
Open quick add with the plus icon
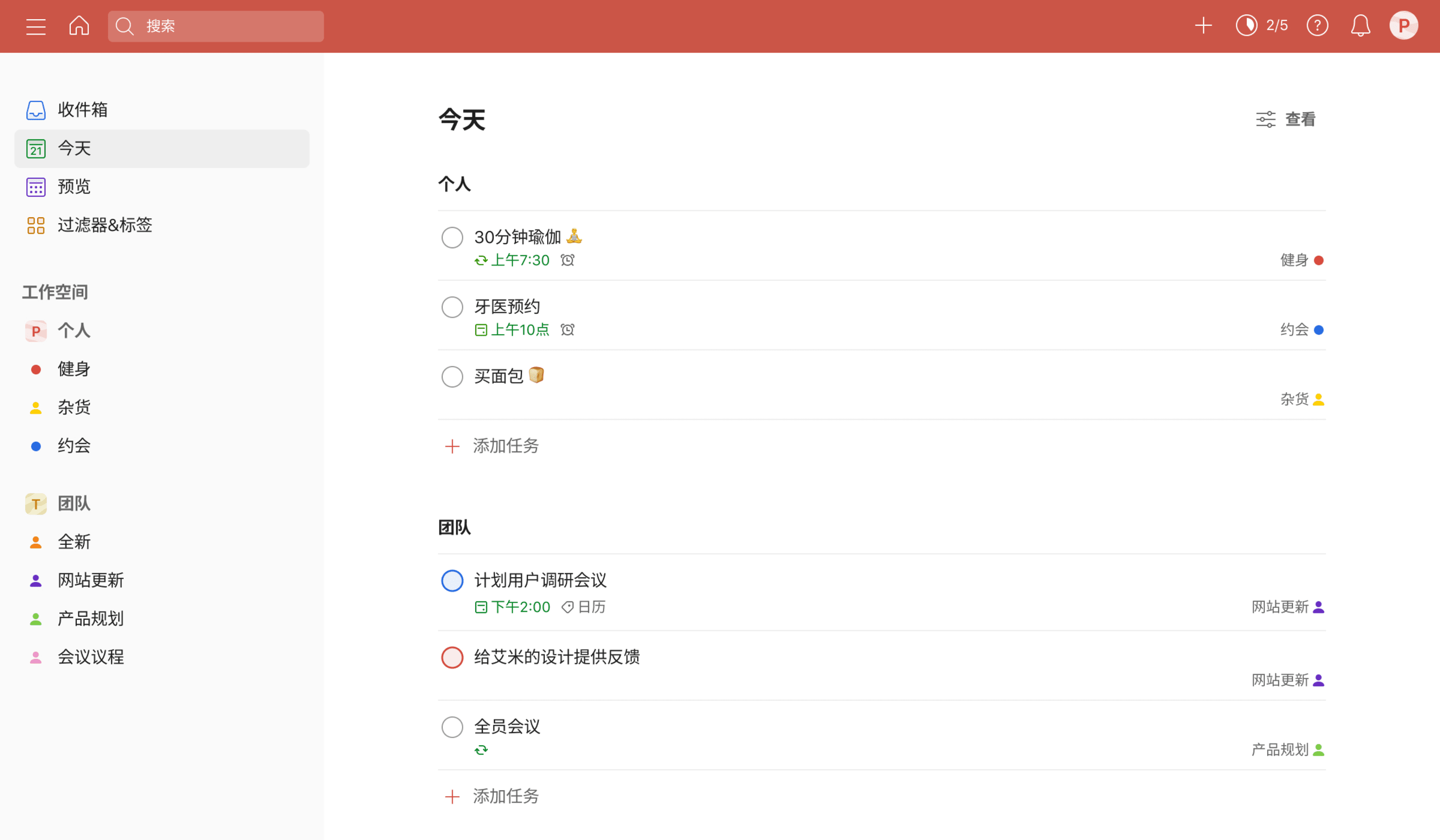click(1203, 25)
